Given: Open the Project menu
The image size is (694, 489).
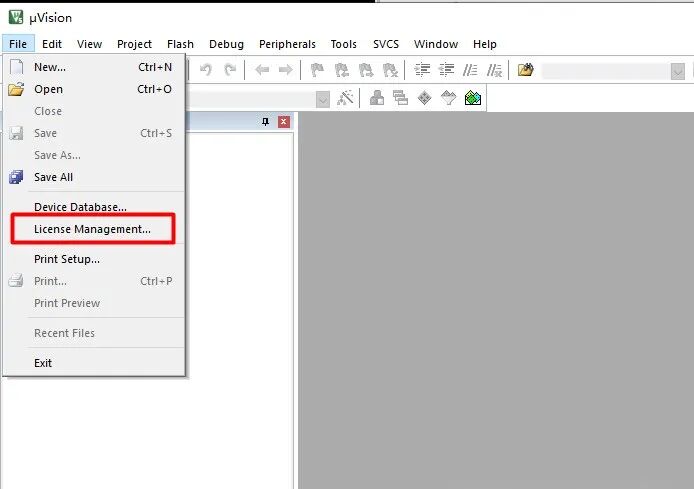Looking at the screenshot, I should click(134, 44).
